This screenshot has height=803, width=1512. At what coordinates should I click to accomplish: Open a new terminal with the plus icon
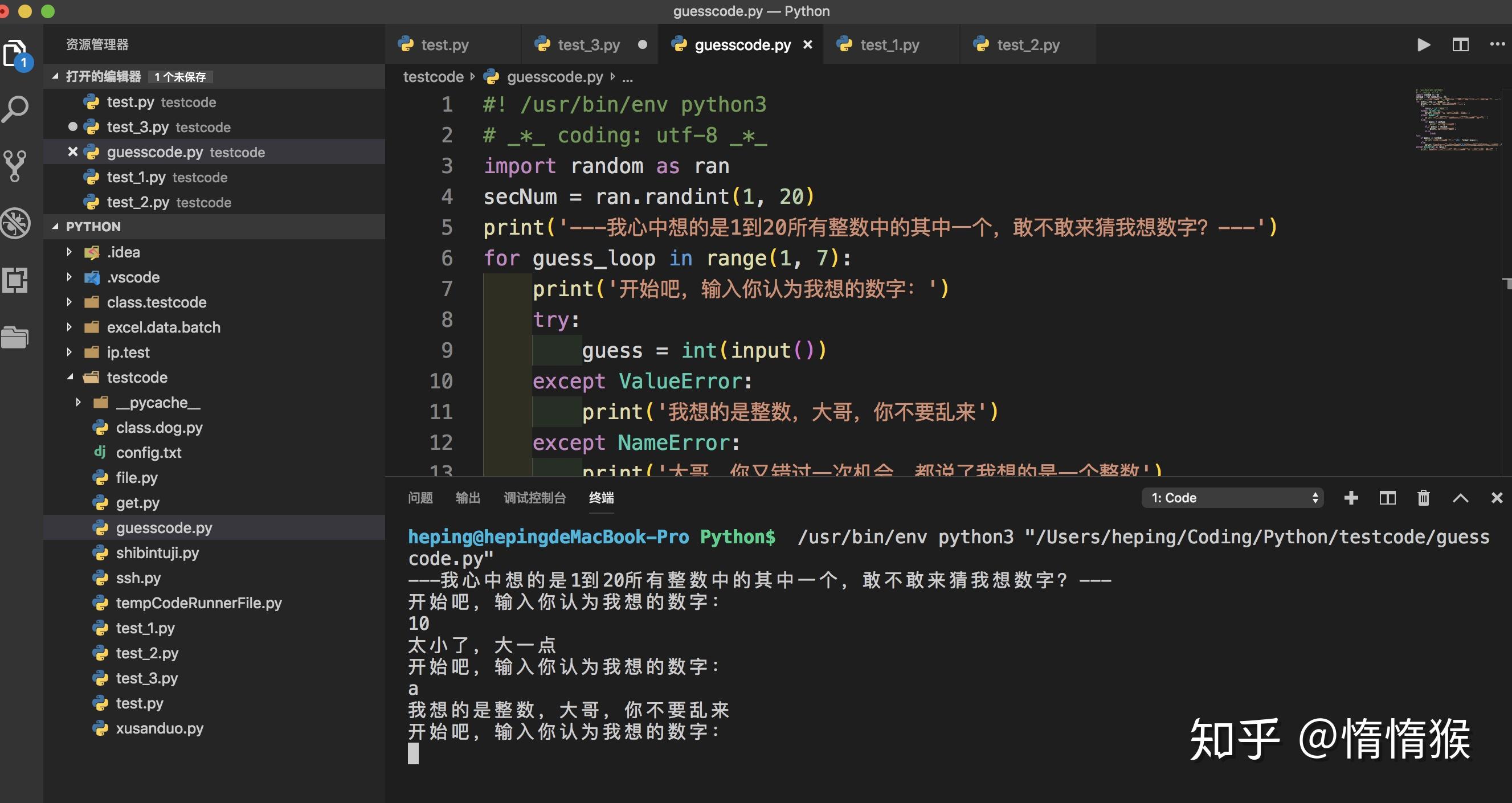click(x=1351, y=497)
